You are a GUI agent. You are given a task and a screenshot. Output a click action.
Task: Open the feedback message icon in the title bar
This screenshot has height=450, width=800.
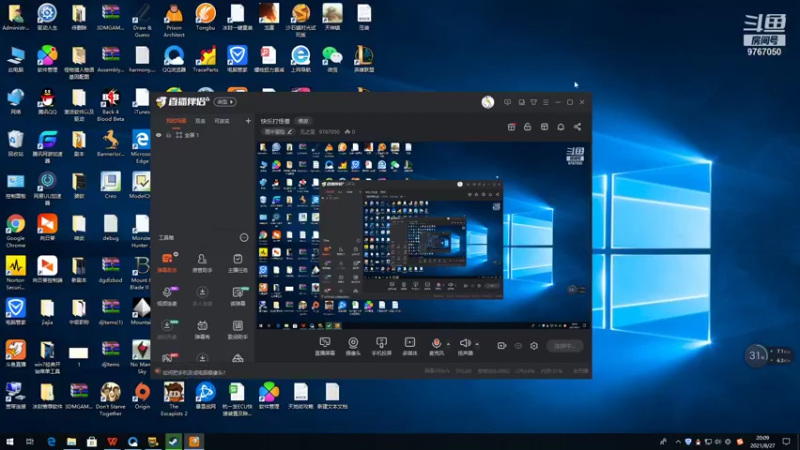(x=507, y=102)
